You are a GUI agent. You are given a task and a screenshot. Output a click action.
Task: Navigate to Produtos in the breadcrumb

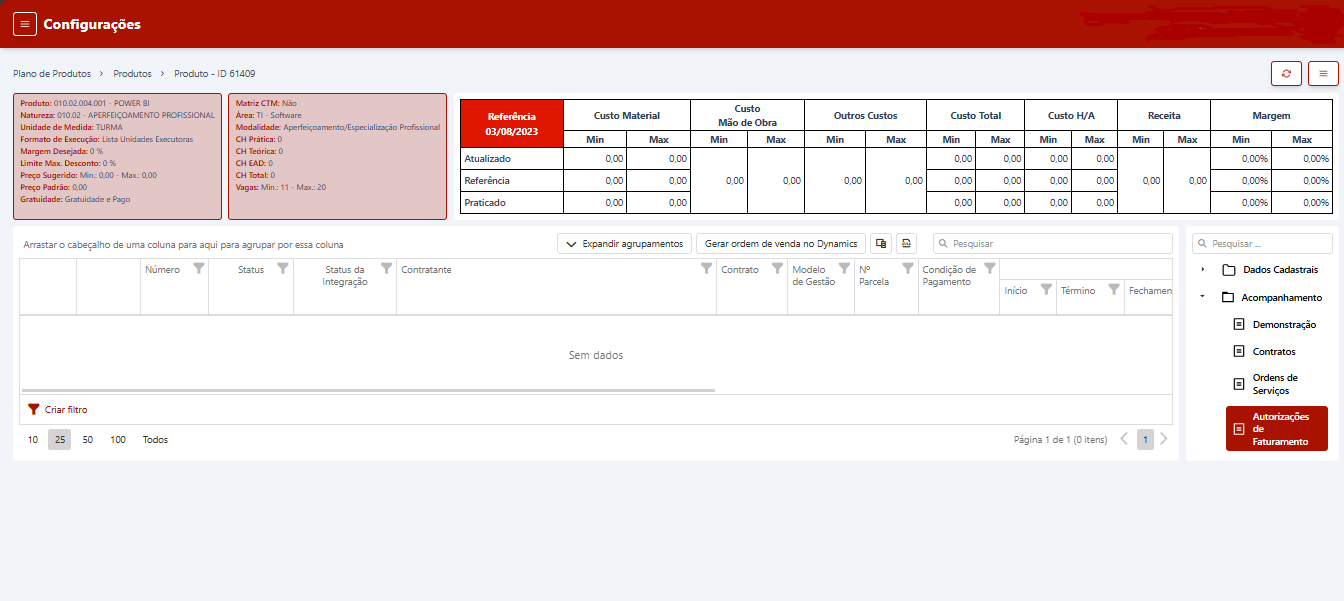tap(132, 74)
